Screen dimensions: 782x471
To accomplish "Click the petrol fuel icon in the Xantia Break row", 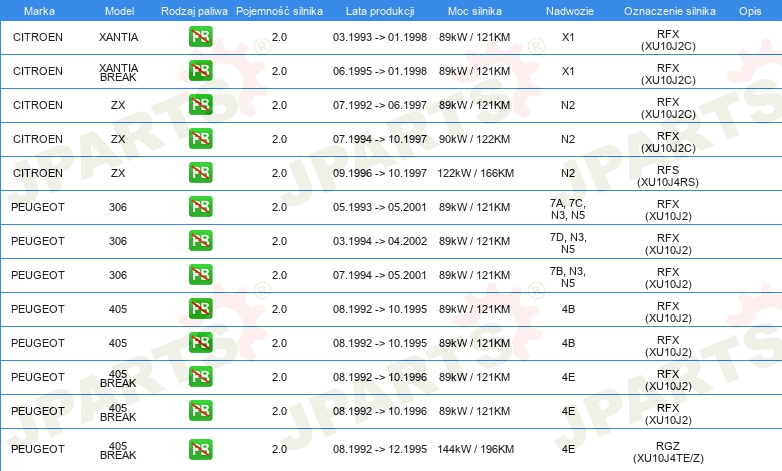I will pyautogui.click(x=200, y=71).
